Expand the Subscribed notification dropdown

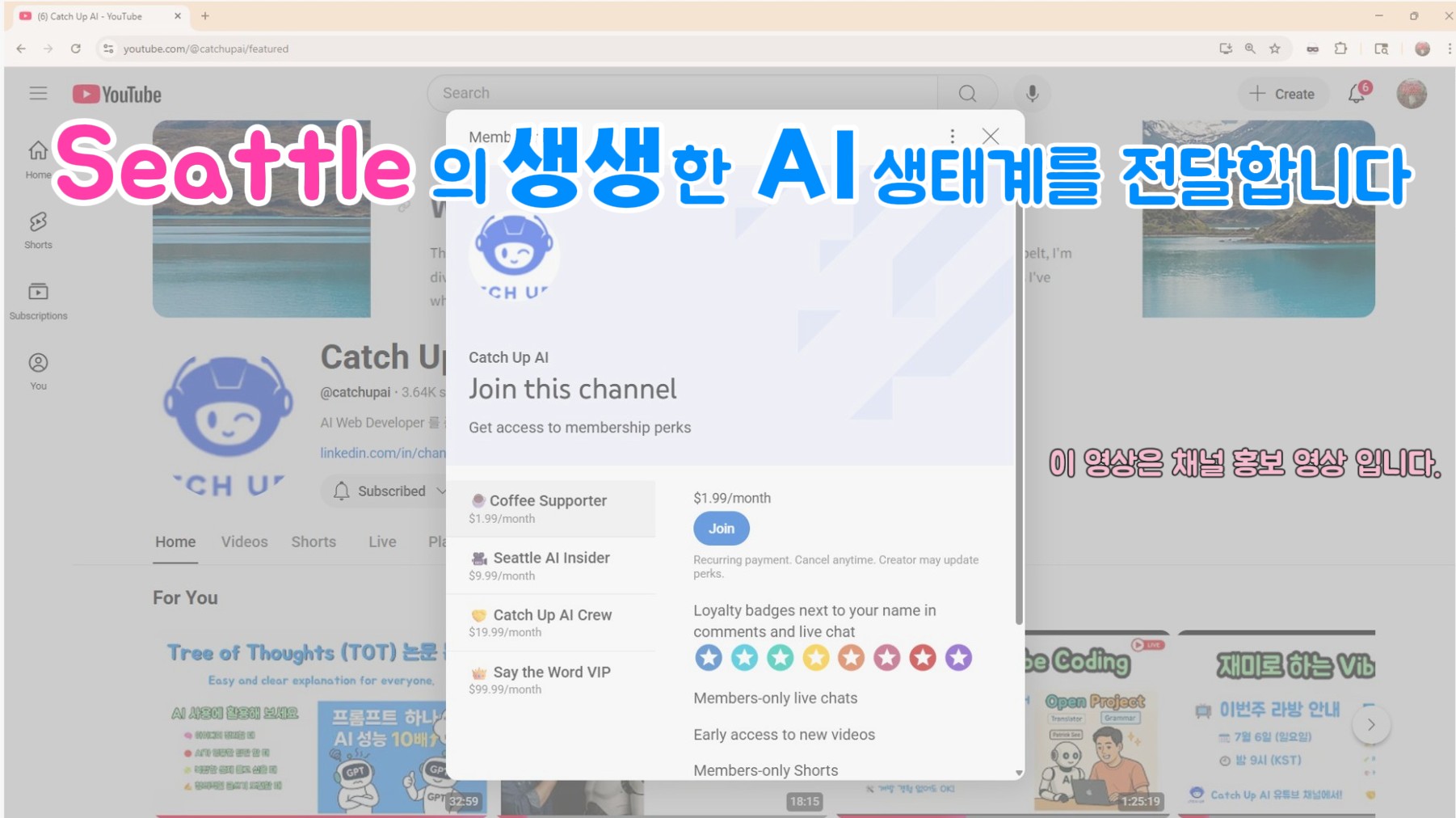(441, 491)
